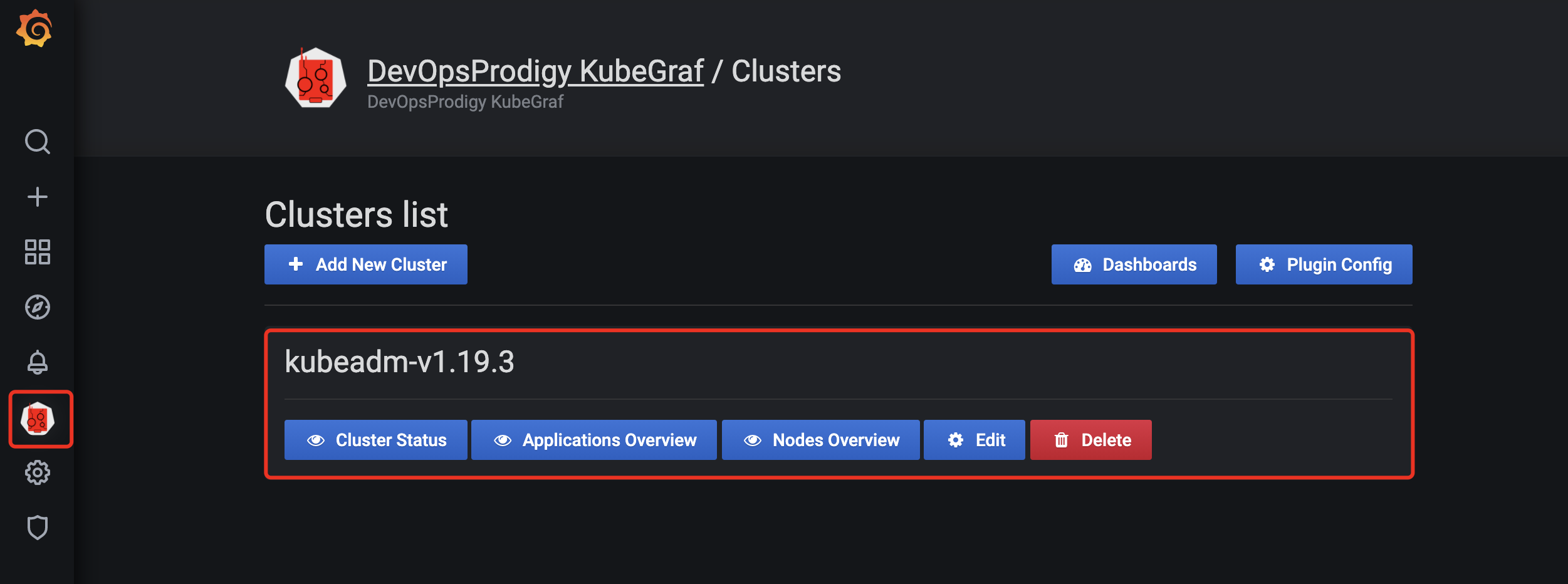Open the Plugin Config button
Viewport: 1568px width, 584px height.
click(1324, 264)
